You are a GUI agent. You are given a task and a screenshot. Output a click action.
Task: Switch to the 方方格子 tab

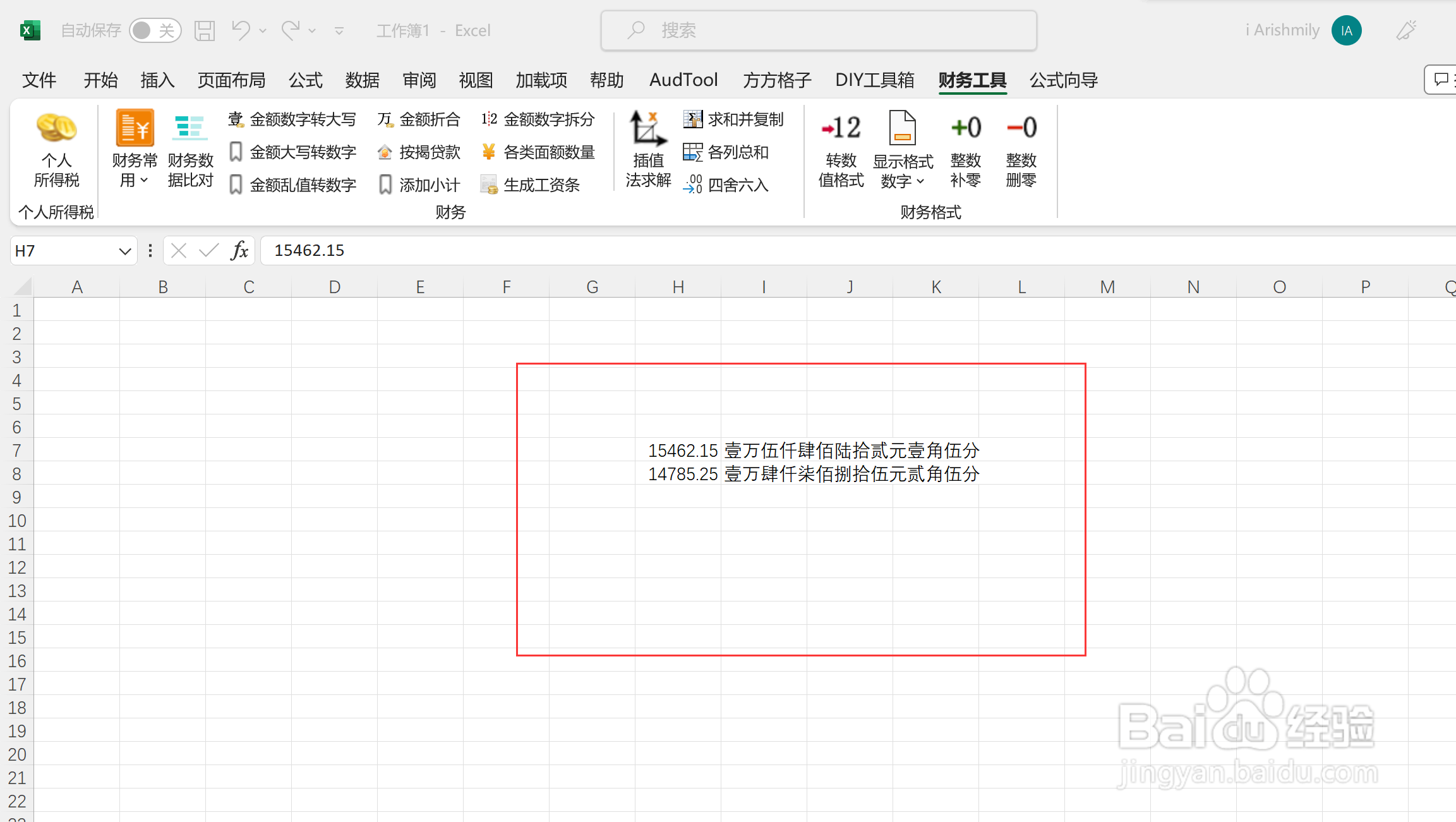pos(777,80)
